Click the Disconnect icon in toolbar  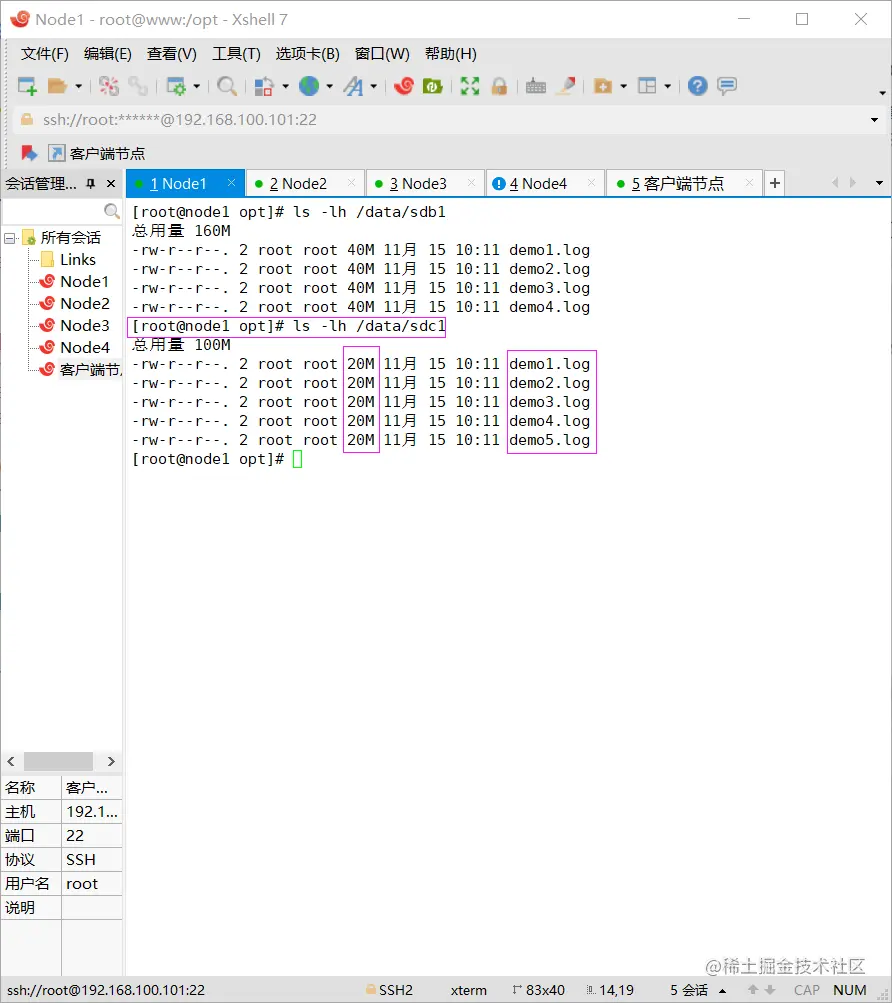coord(109,86)
